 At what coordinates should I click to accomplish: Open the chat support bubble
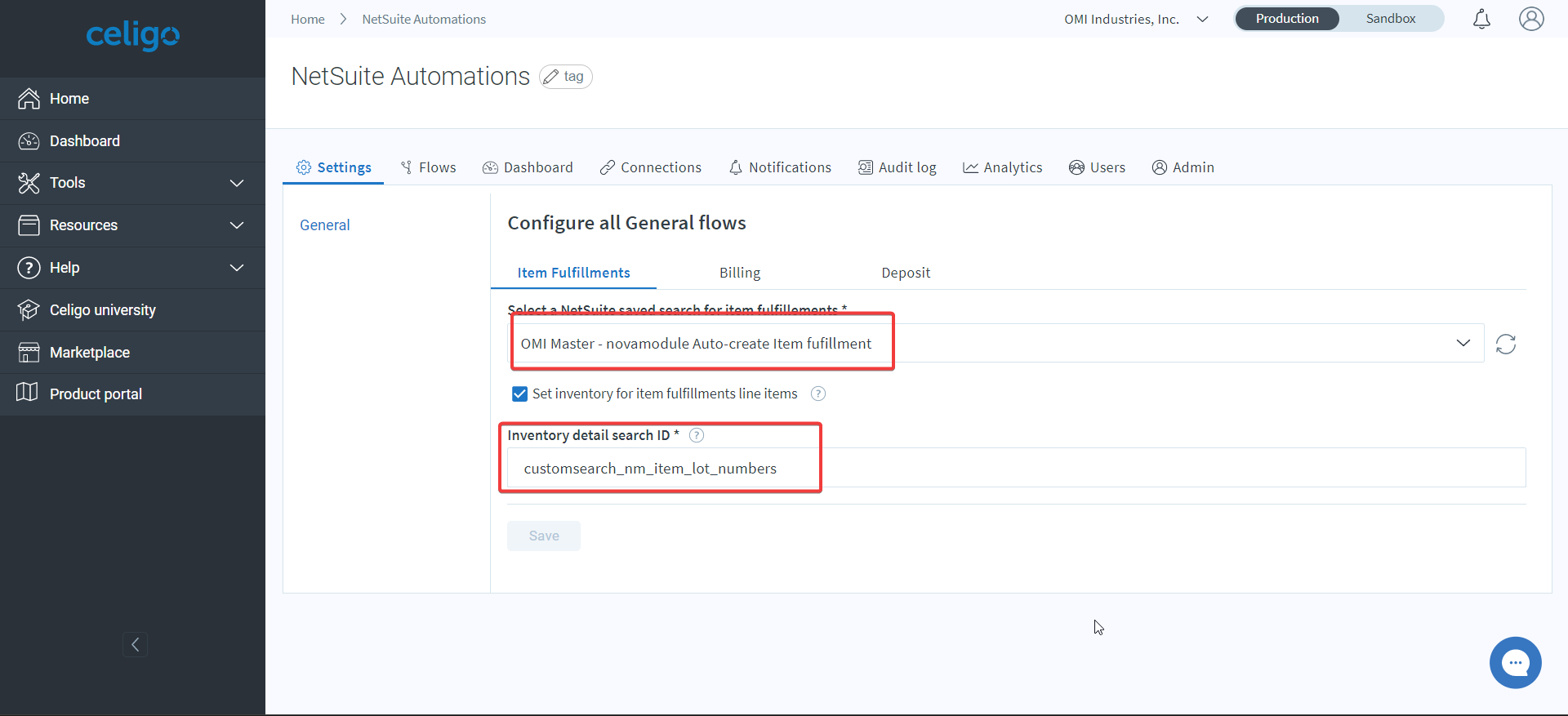(1516, 663)
